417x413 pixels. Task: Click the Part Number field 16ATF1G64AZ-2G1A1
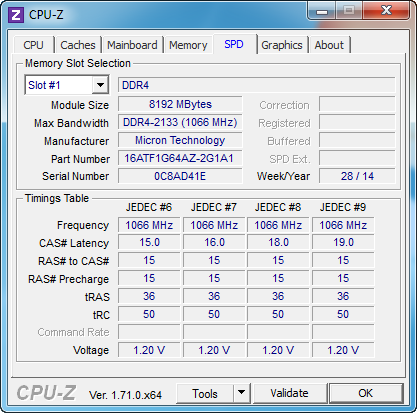click(180, 158)
